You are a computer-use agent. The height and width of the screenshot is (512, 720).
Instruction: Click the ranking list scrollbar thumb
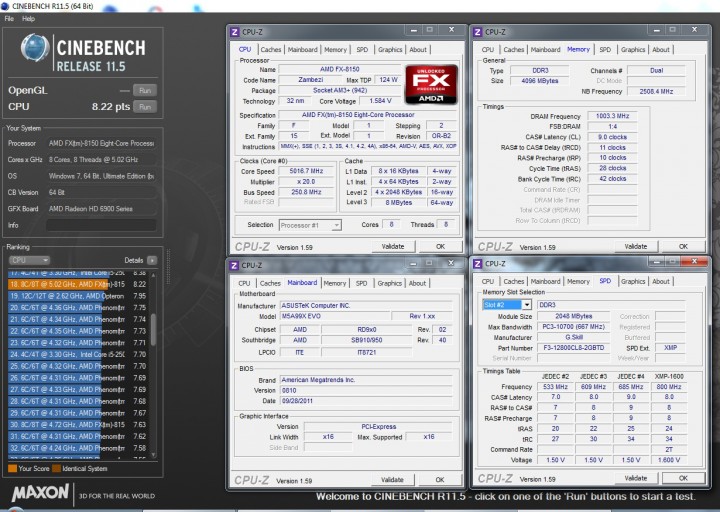click(x=153, y=329)
